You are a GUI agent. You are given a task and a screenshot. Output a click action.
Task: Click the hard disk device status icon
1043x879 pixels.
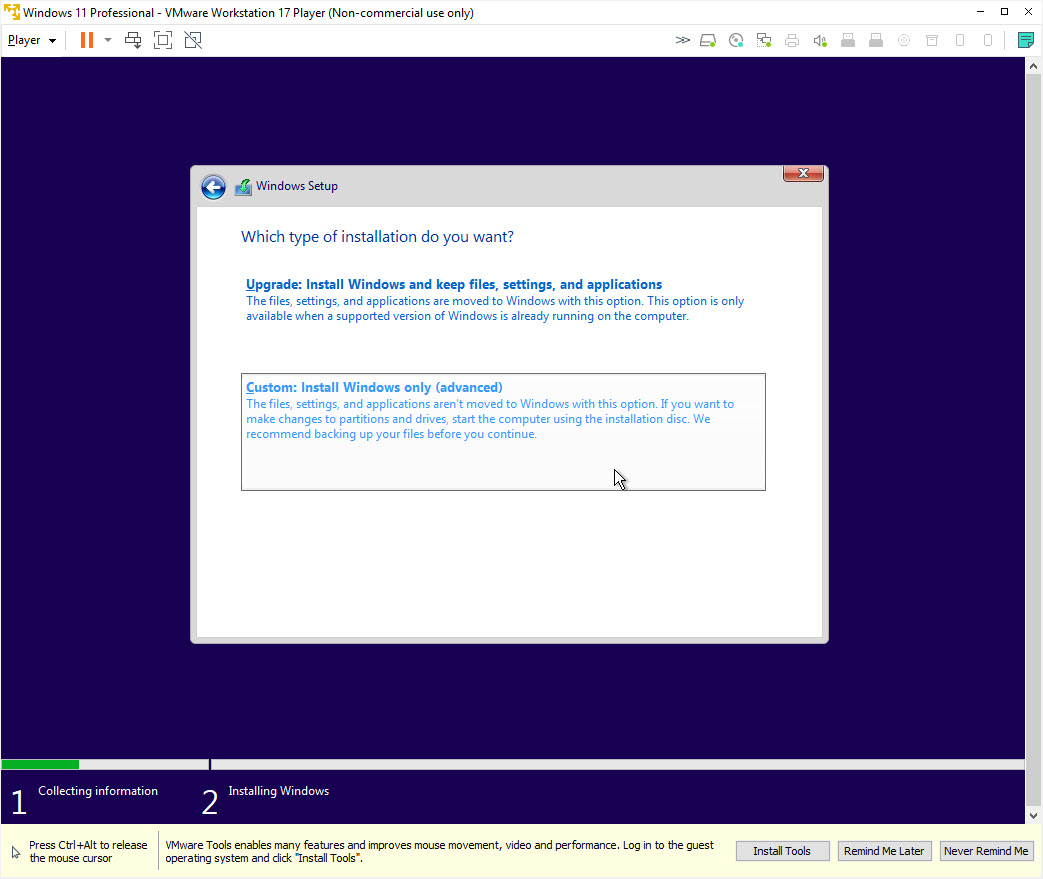[x=708, y=40]
